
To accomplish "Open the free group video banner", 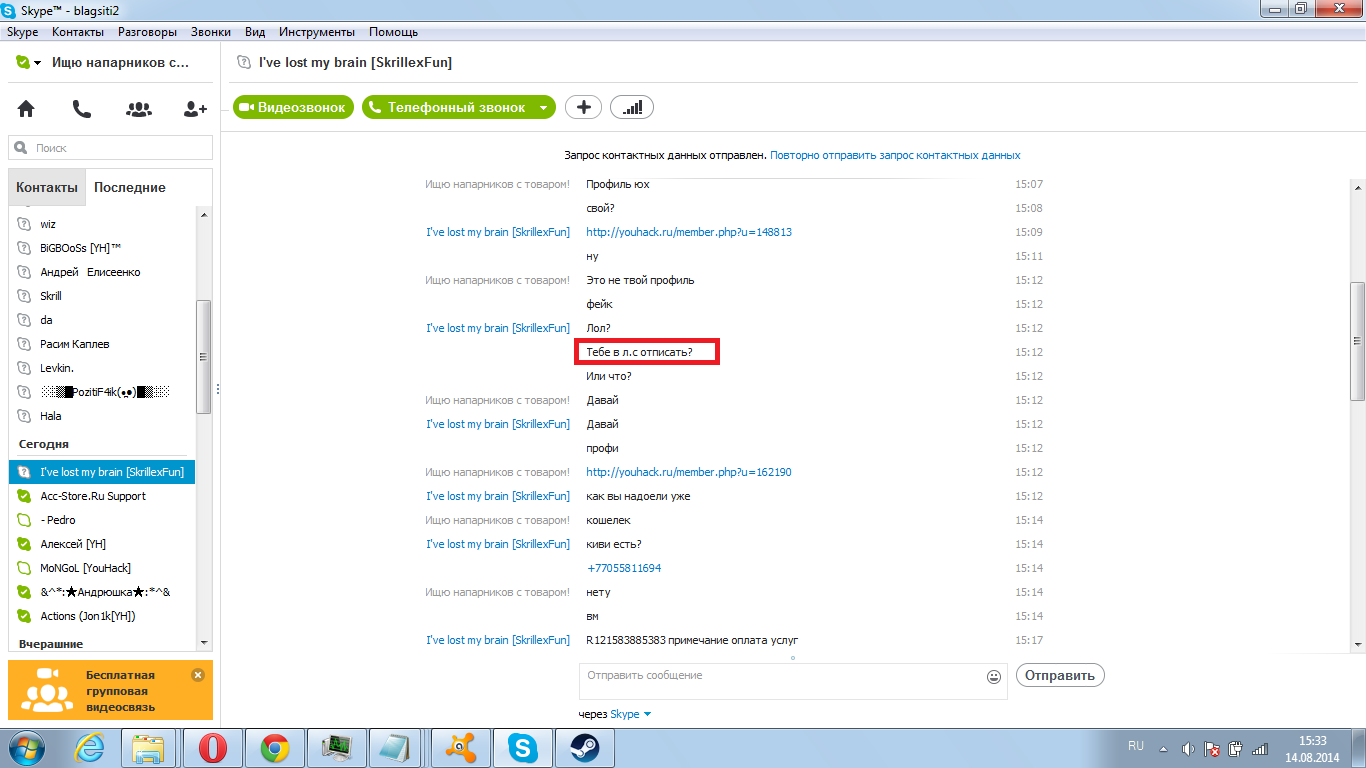I will (x=110, y=690).
